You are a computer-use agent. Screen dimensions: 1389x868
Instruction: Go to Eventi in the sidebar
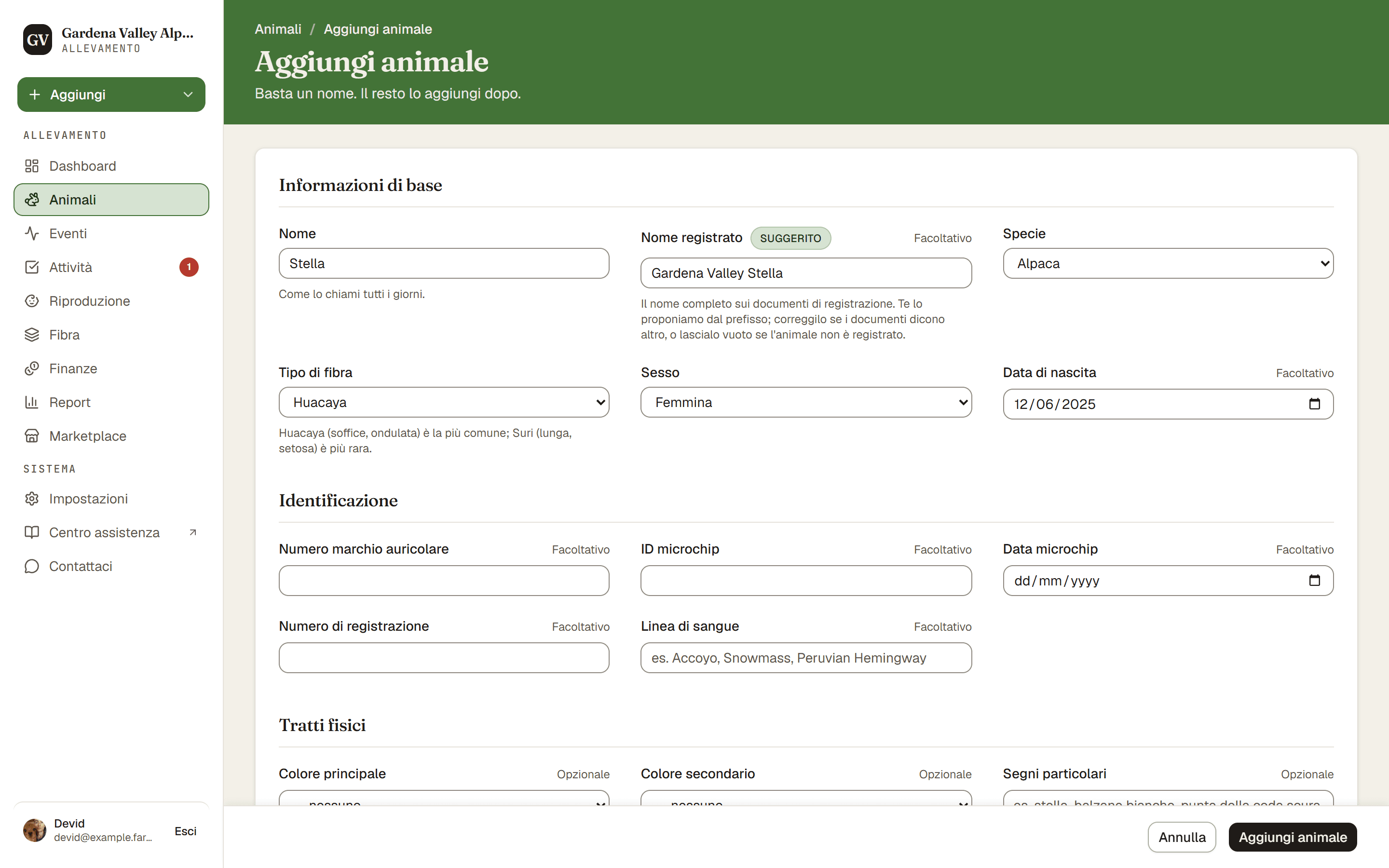click(111, 234)
